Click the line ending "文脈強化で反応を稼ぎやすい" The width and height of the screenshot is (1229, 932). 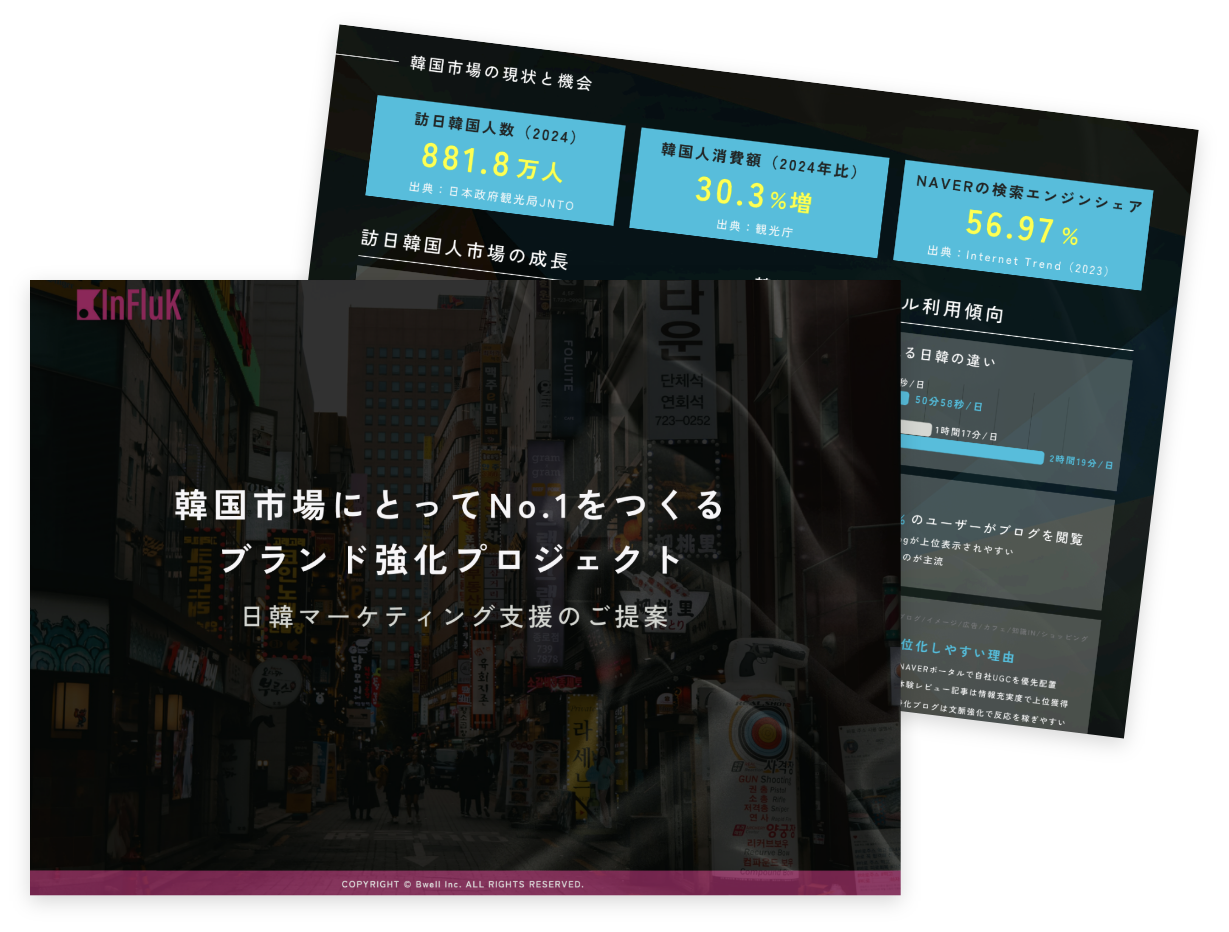point(982,714)
